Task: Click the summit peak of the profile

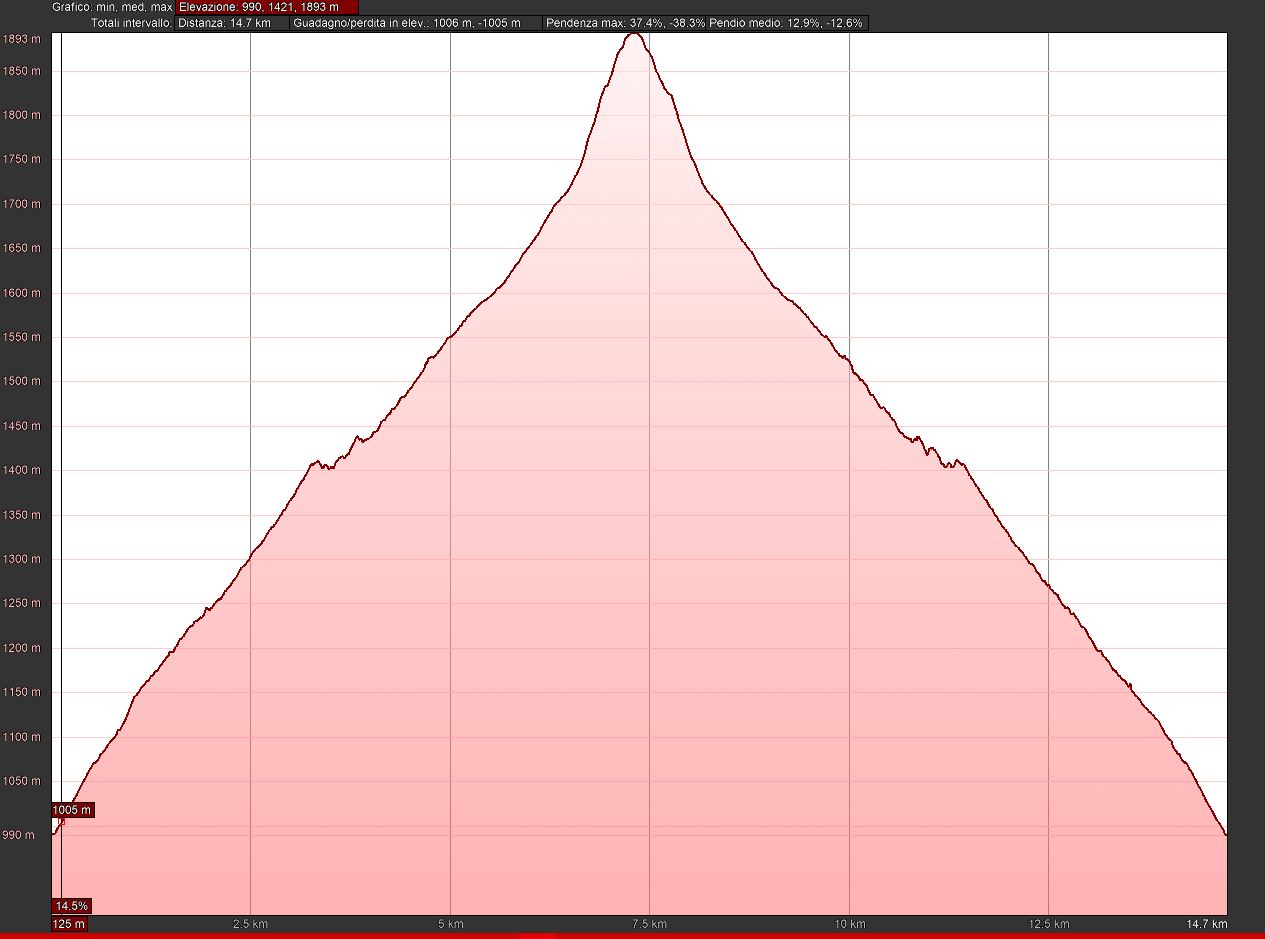Action: (633, 35)
